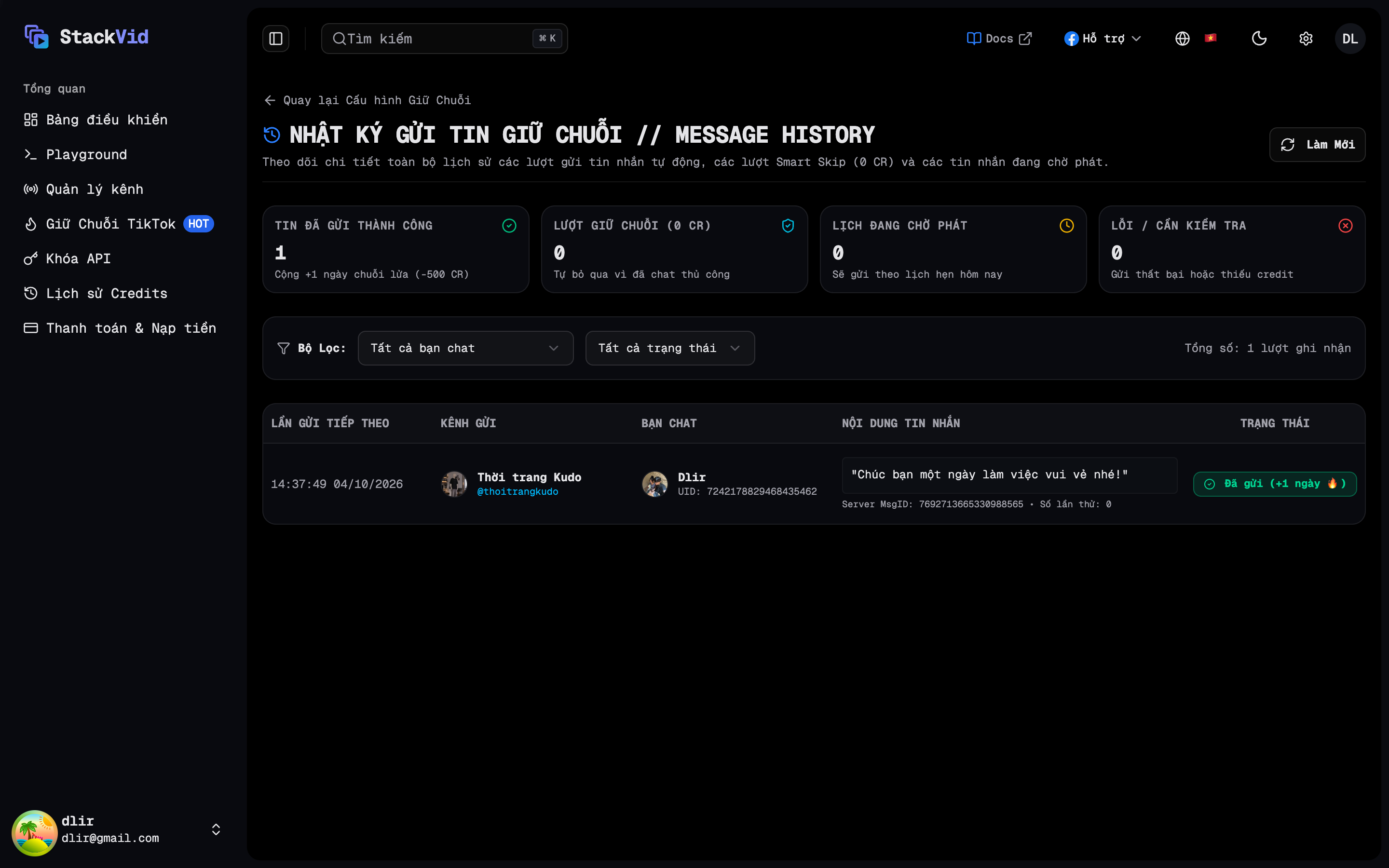
Task: Click Thời trang Kudo channel avatar
Action: (454, 484)
